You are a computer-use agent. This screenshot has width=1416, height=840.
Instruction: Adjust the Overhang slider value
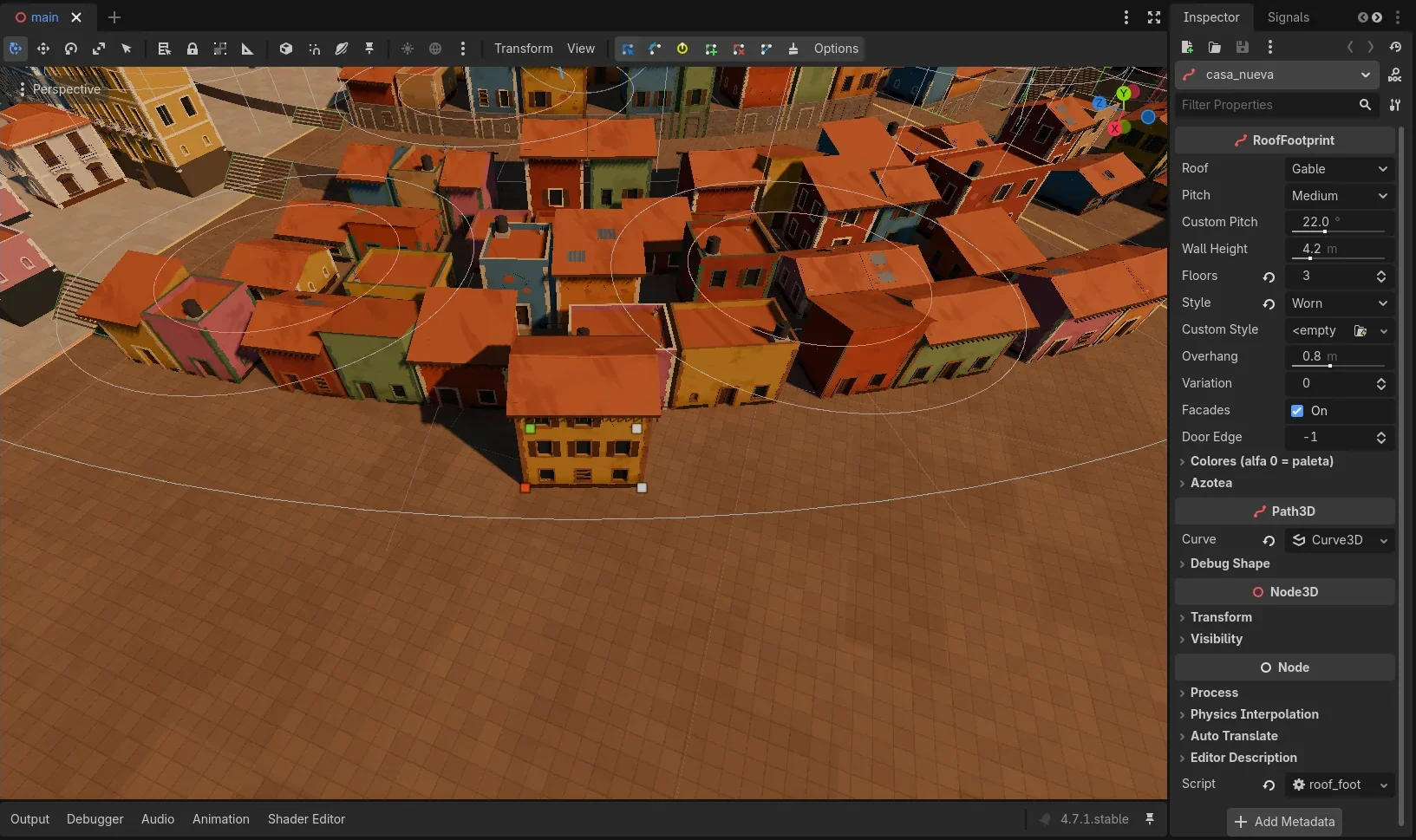[1340, 357]
